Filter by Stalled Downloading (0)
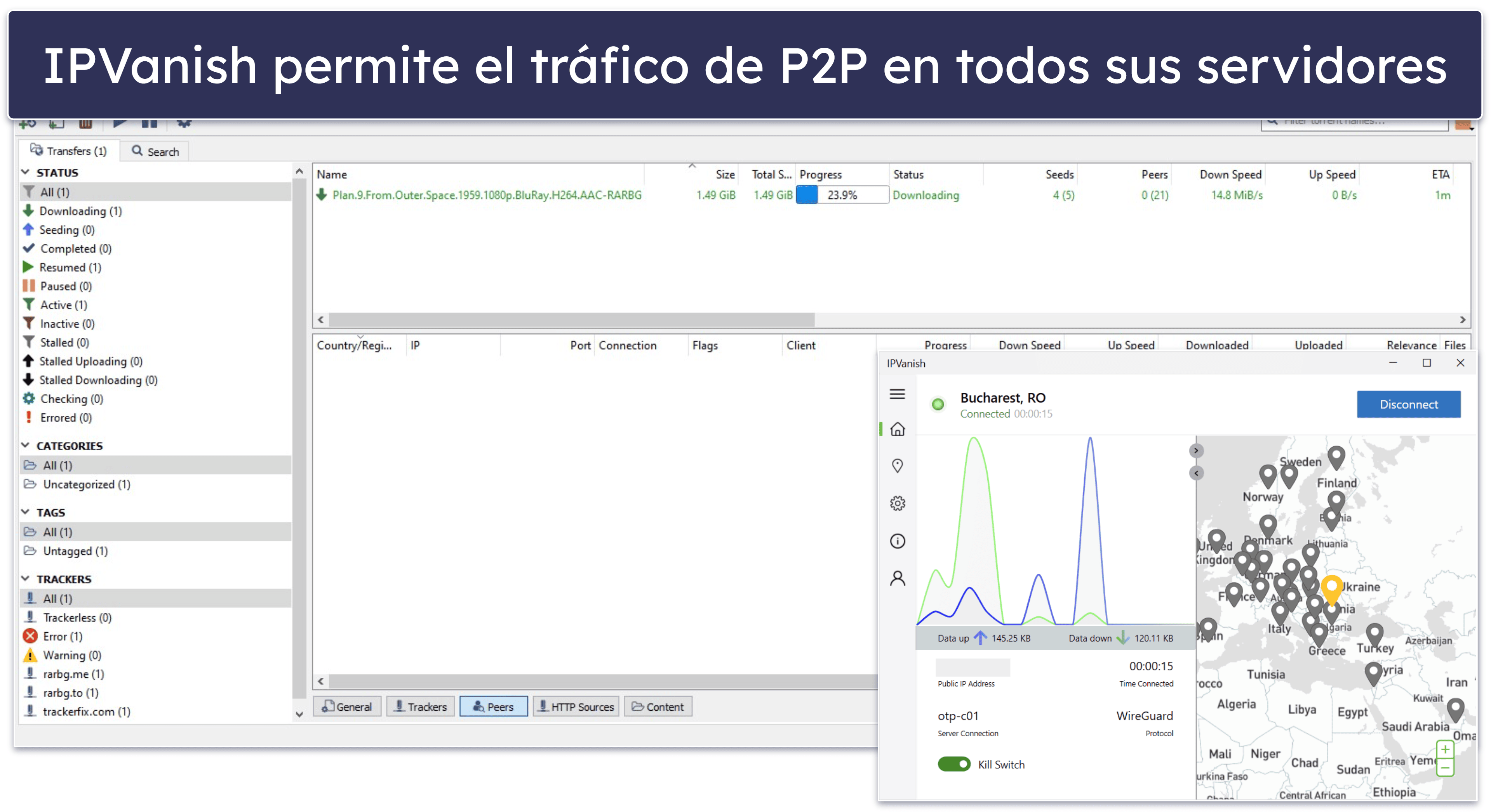This screenshot has height=812, width=1491. pyautogui.click(x=155, y=380)
